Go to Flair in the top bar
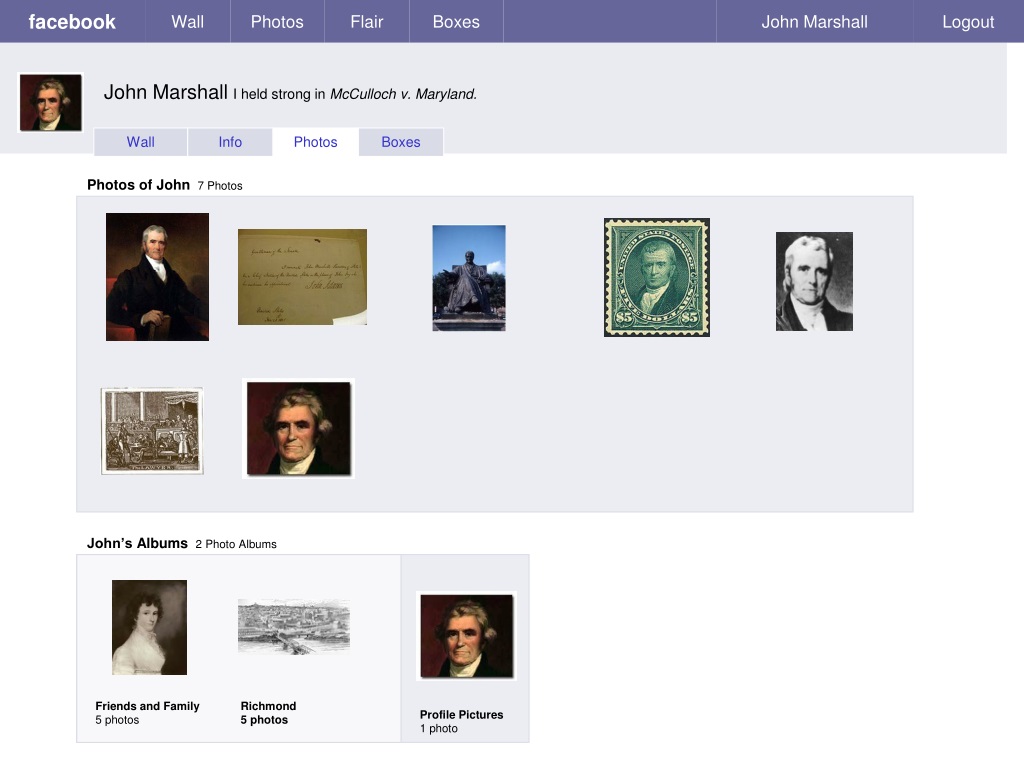The image size is (1024, 768). point(366,22)
